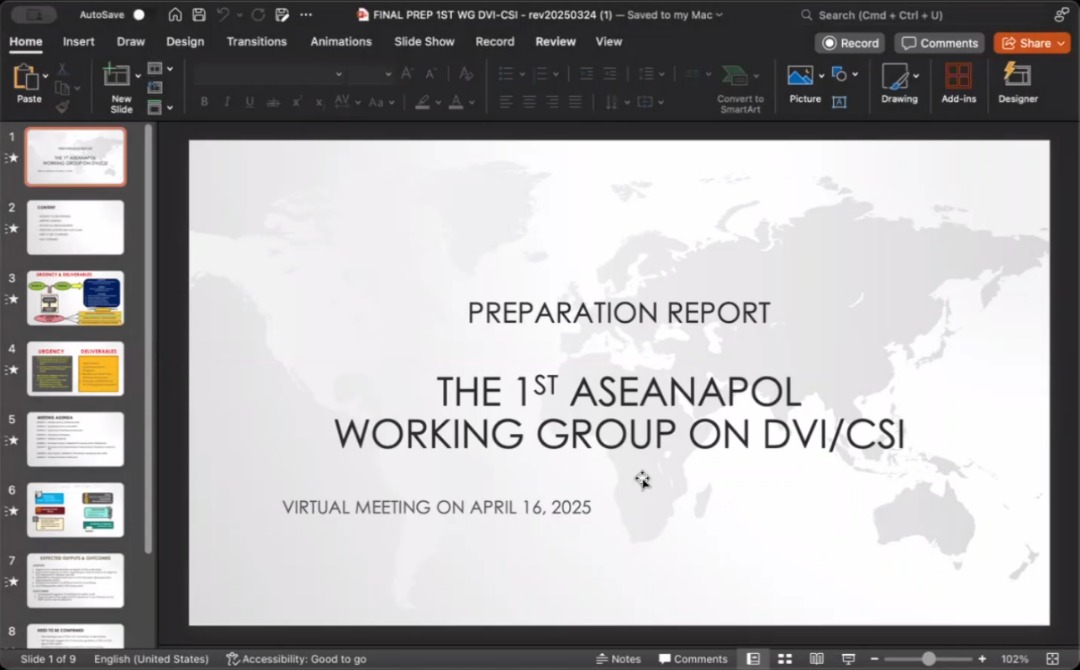Switch to Slide Sorter view
1080x670 pixels.
pyautogui.click(x=785, y=659)
